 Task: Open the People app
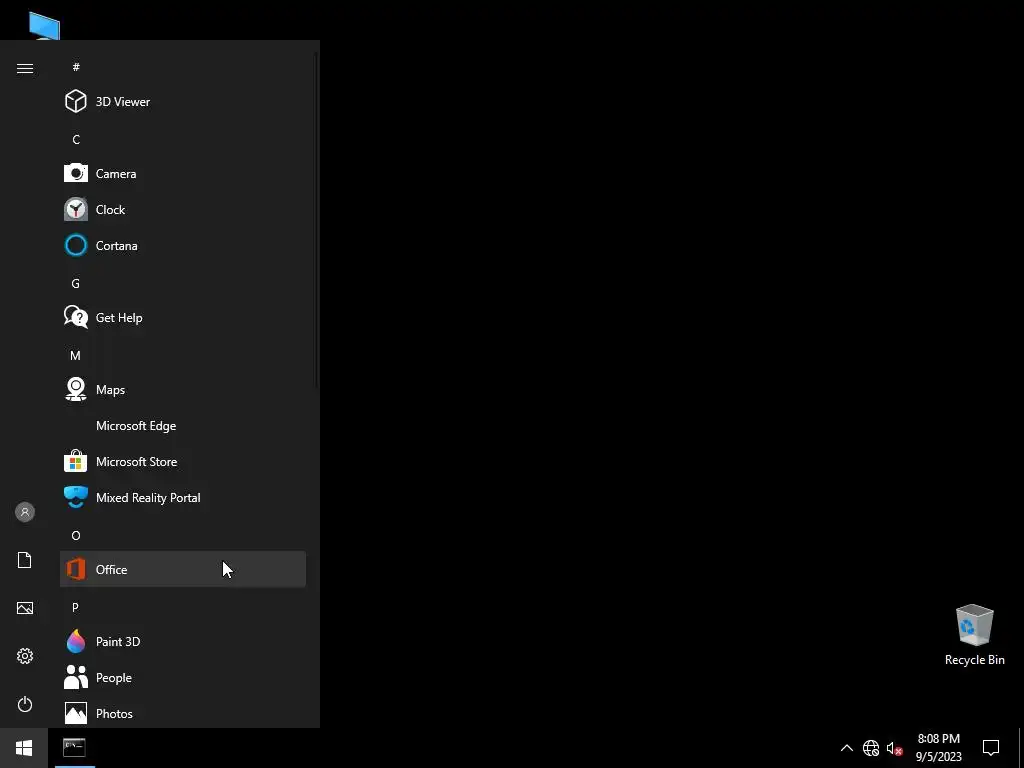click(183, 678)
